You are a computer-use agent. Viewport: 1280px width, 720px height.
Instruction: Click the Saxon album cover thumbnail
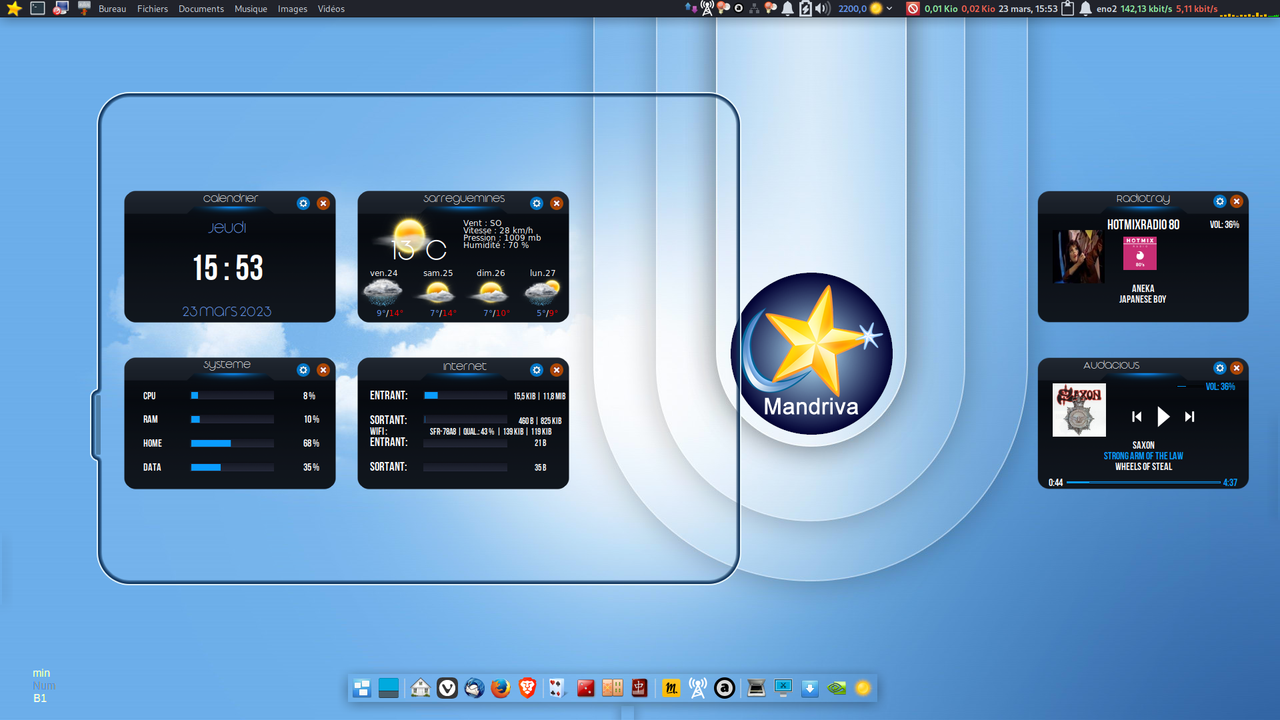click(1079, 409)
